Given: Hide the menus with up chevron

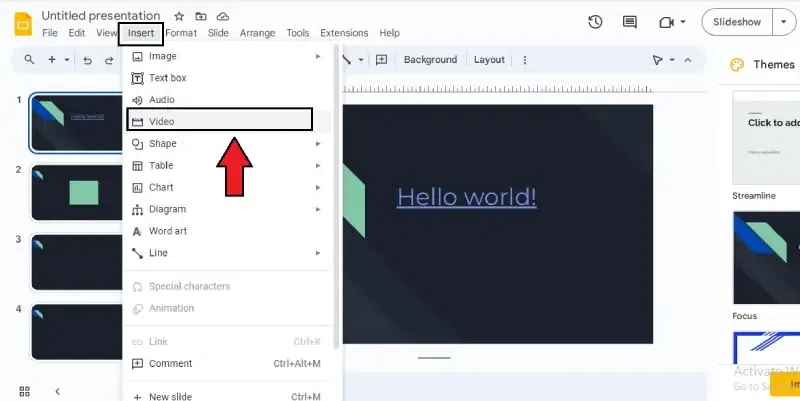Looking at the screenshot, I should [x=688, y=60].
